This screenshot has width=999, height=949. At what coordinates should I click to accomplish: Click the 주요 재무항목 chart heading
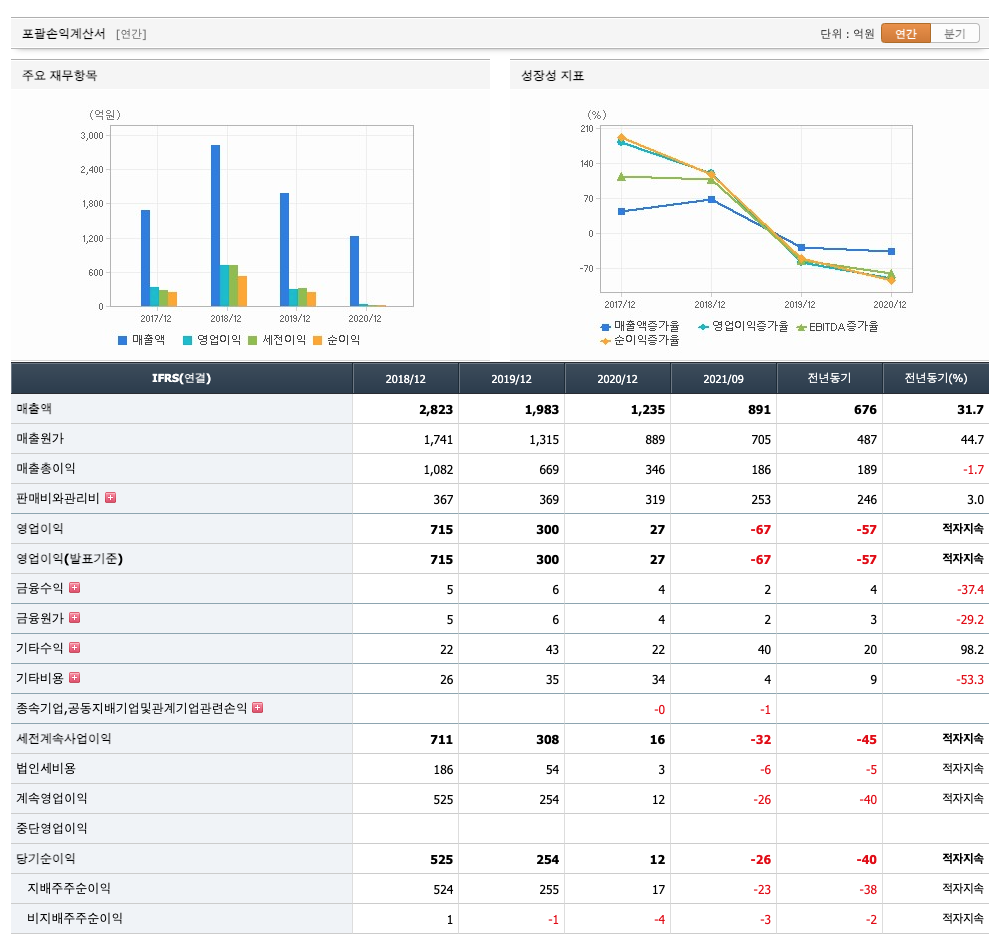click(60, 75)
